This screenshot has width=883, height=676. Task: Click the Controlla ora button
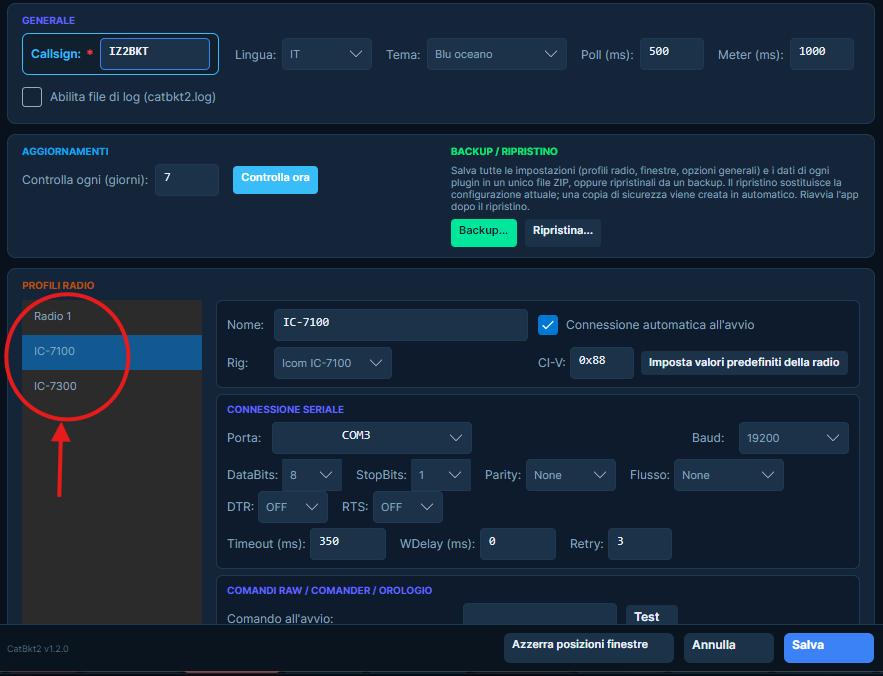tap(275, 179)
